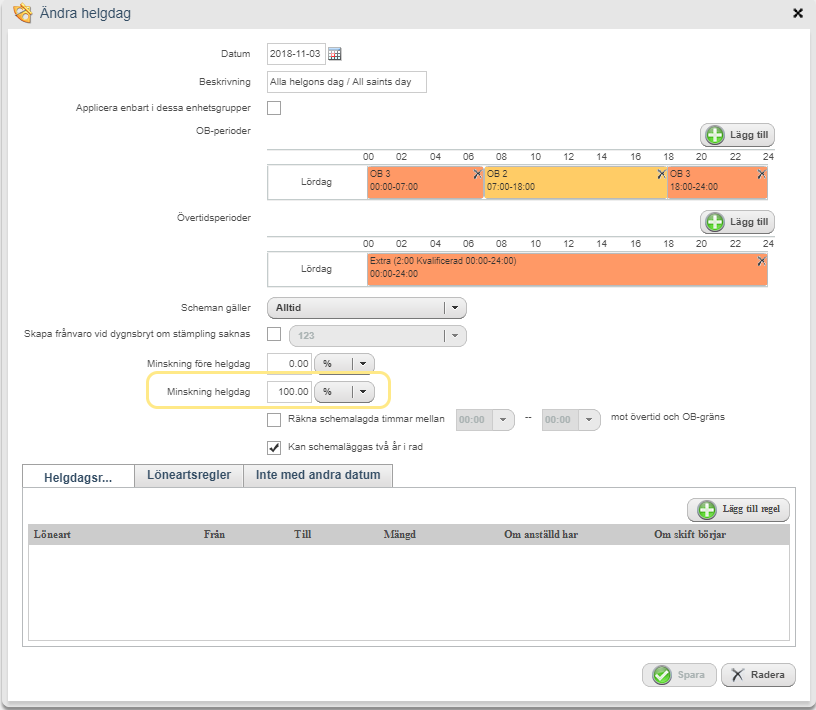The width and height of the screenshot is (816, 710).
Task: Click the Från column header
Action: pyautogui.click(x=214, y=535)
